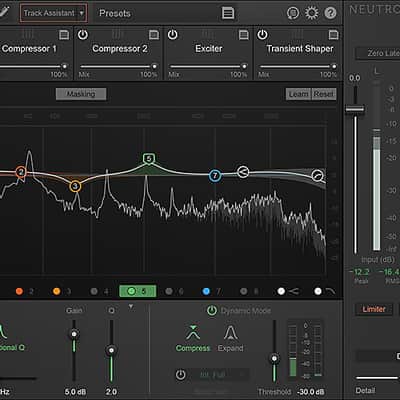400x400 pixels.
Task: Select the high shelf node on the curve
Action: (243, 172)
